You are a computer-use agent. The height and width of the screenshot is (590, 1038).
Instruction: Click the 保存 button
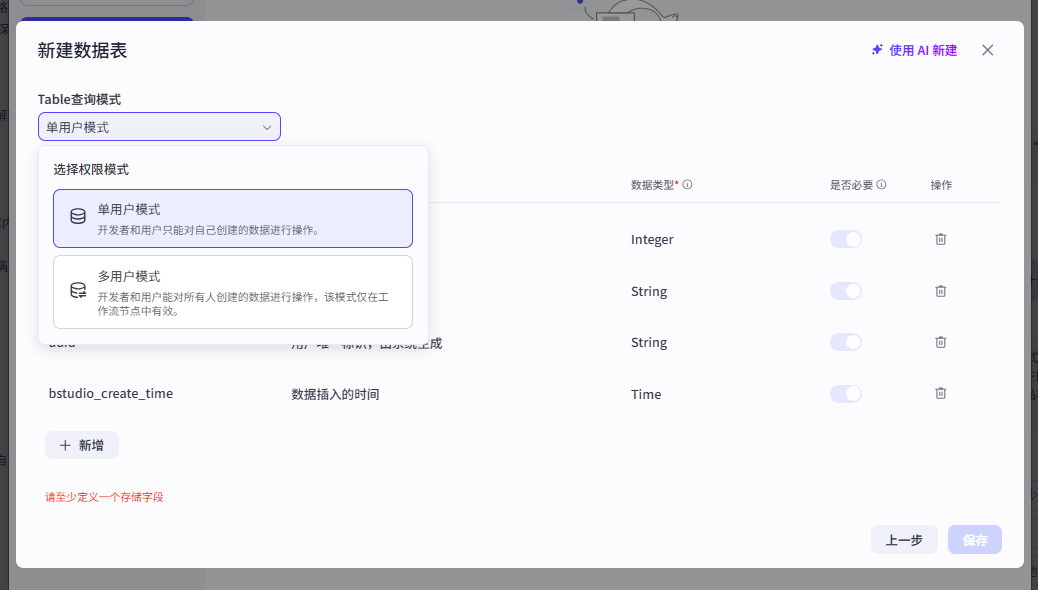click(975, 540)
